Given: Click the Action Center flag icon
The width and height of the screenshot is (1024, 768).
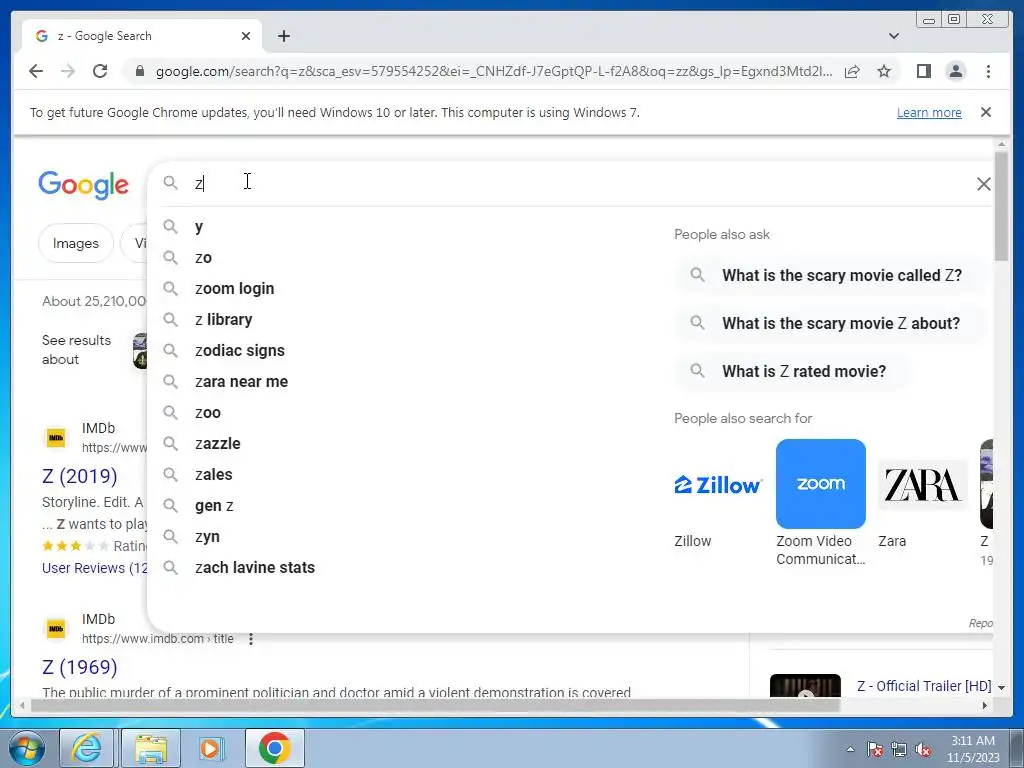Looking at the screenshot, I should (x=875, y=750).
